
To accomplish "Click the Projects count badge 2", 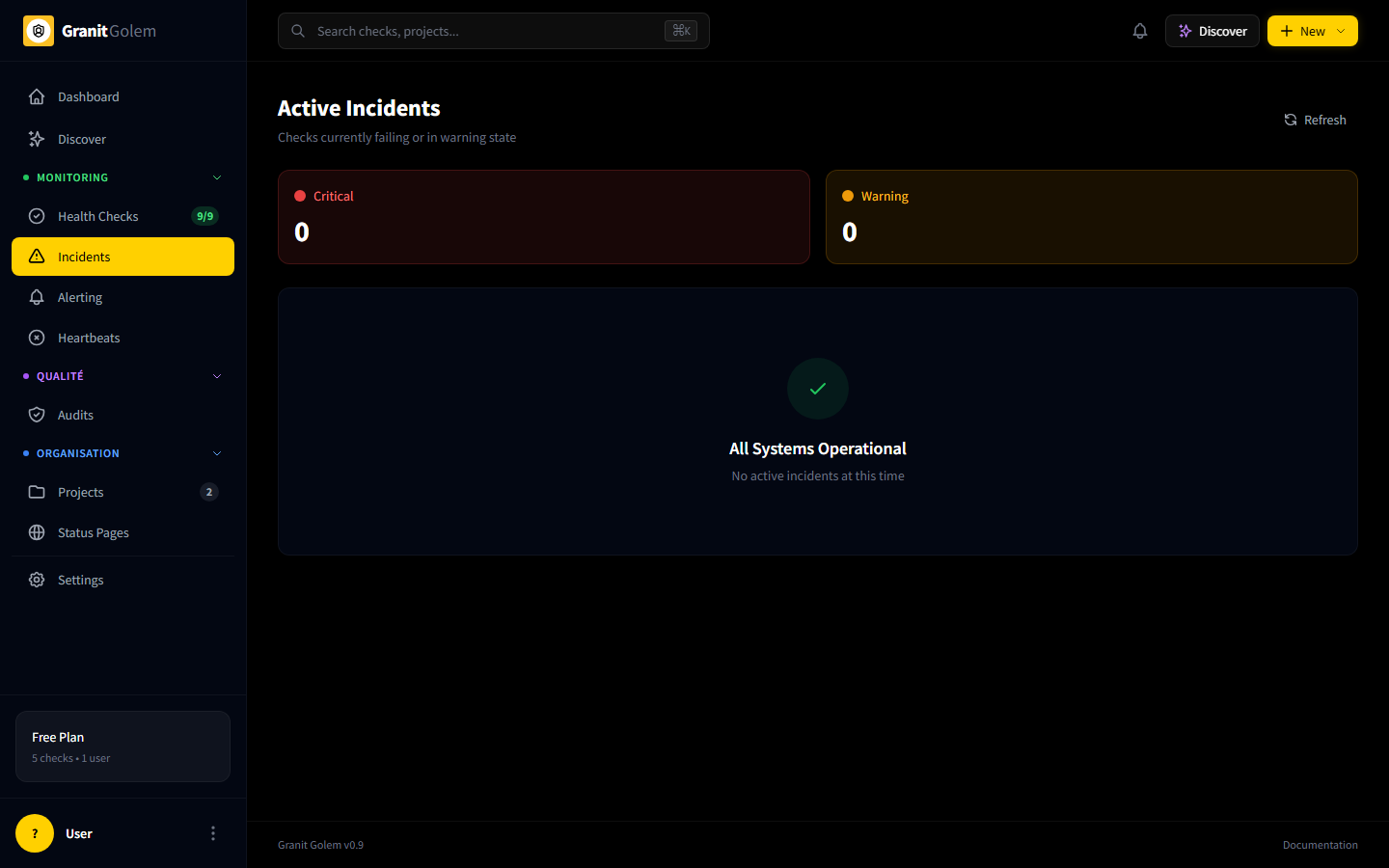I will 209,492.
